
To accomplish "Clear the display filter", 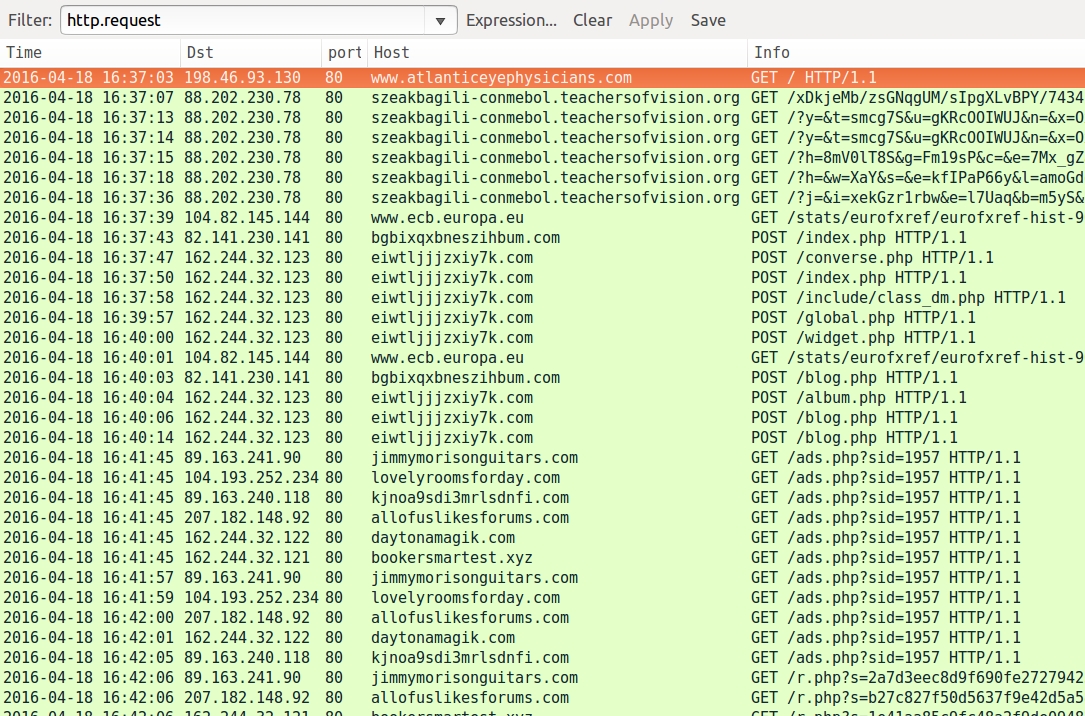I will pos(592,21).
